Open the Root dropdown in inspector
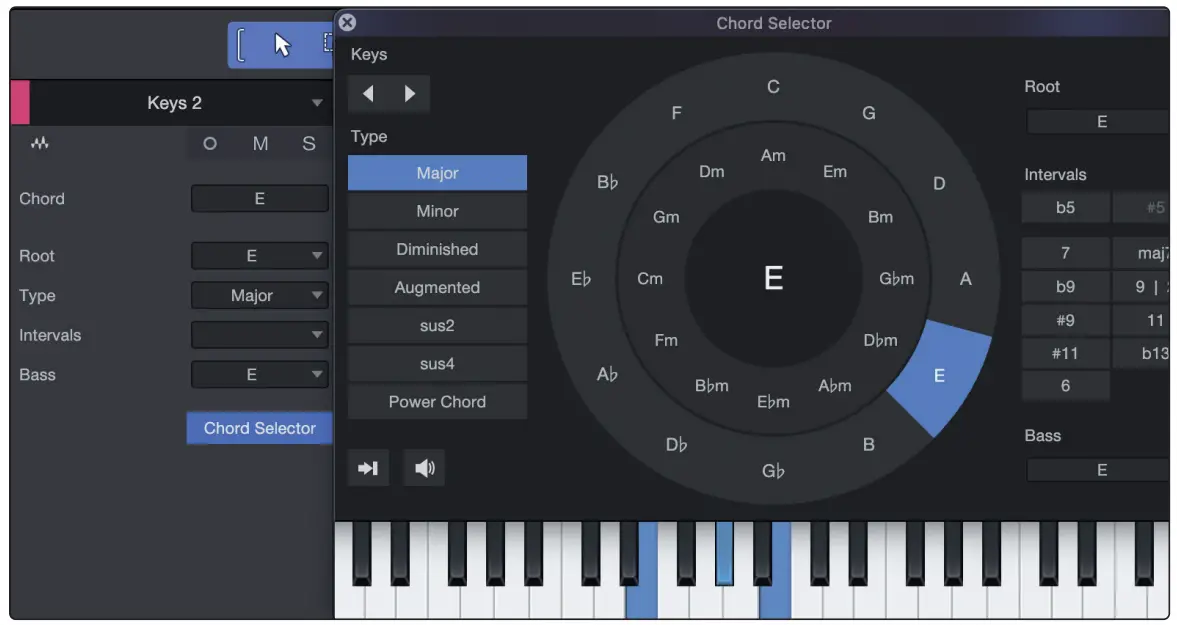The image size is (1177, 625). pos(260,256)
